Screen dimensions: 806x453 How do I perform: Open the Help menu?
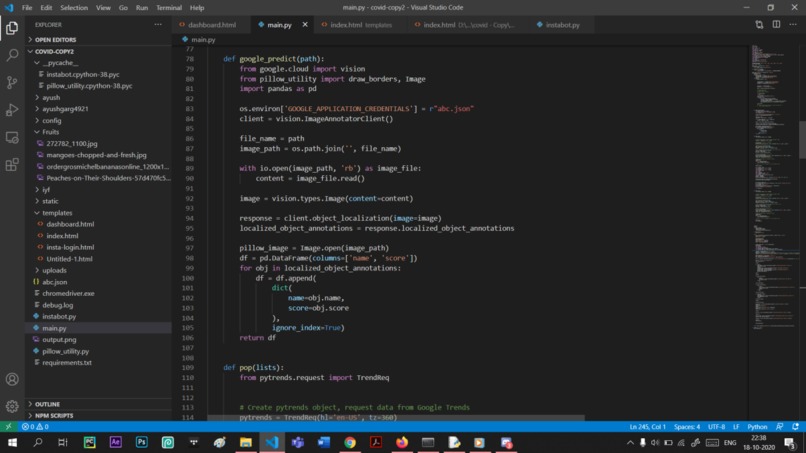coord(197,8)
